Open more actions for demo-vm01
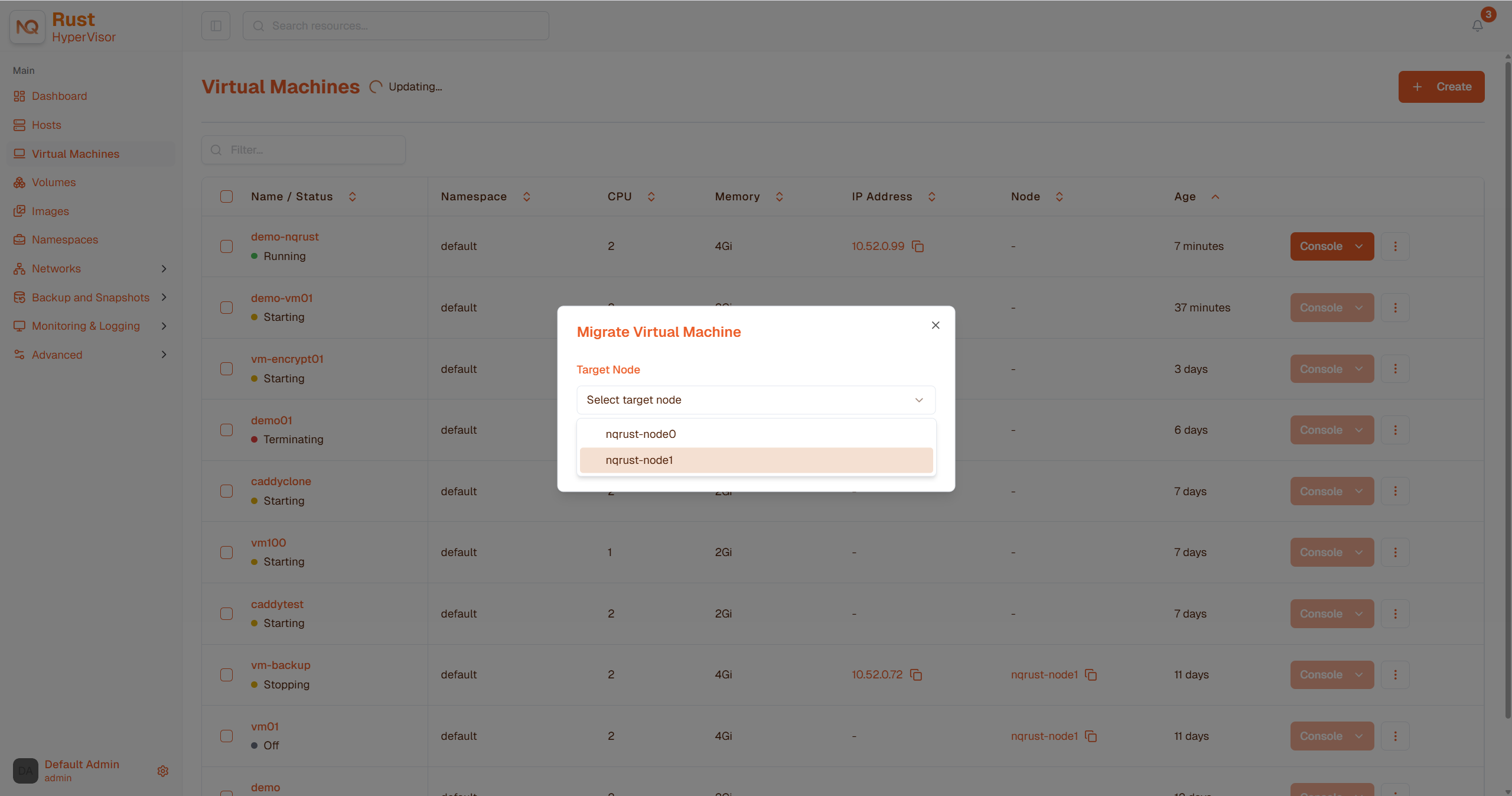Screen dimensions: 1512x796 1396,308
